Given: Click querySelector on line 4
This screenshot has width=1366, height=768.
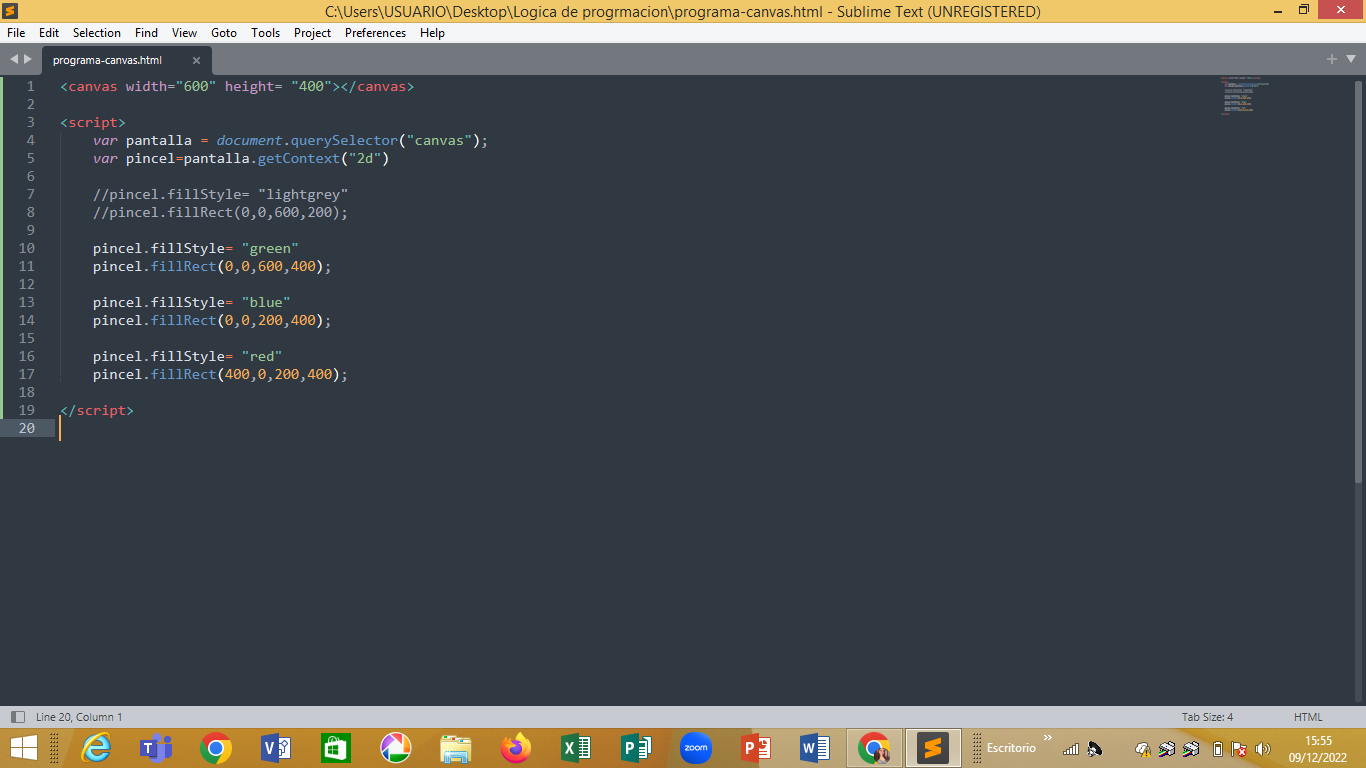Looking at the screenshot, I should point(344,140).
